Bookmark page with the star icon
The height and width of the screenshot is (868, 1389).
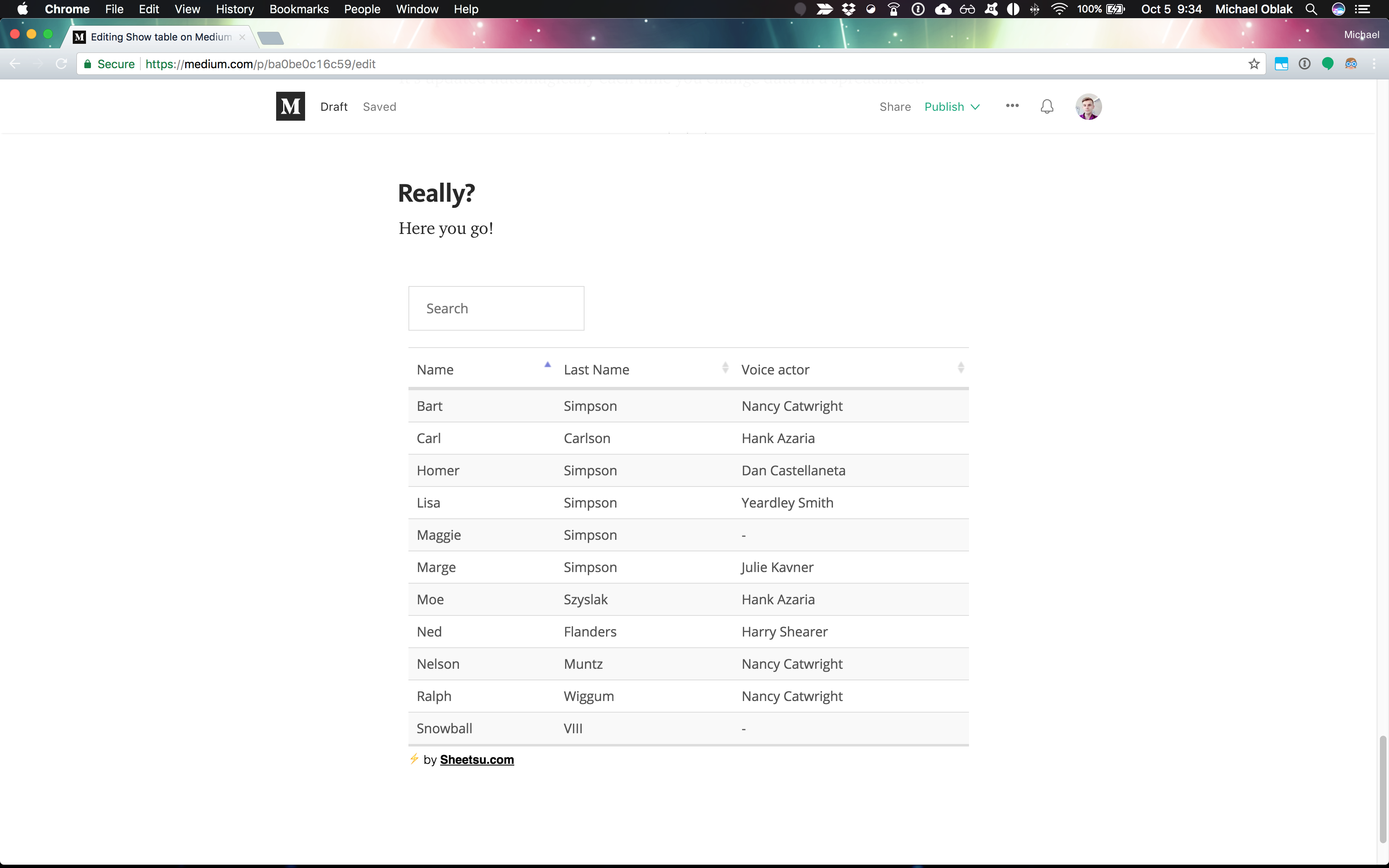(x=1253, y=64)
